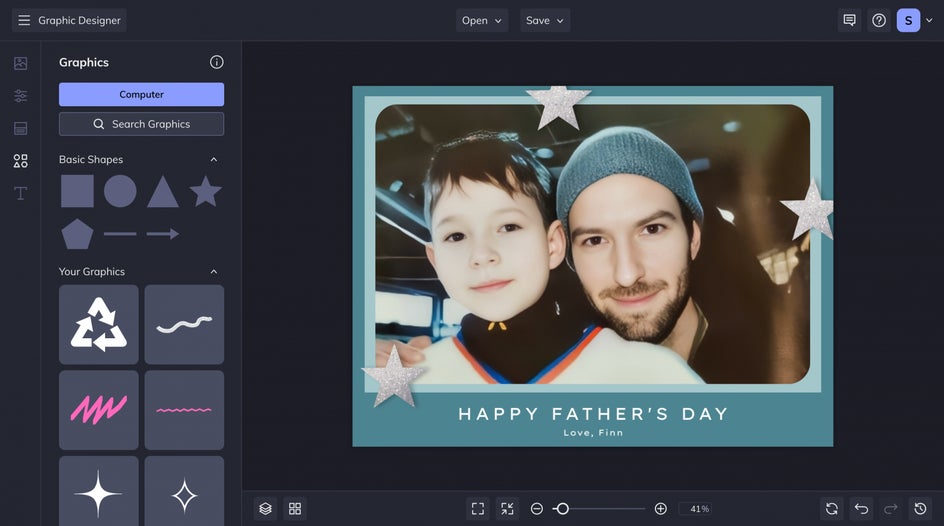Click the fit to screen icon
This screenshot has width=944, height=526.
(x=478, y=509)
